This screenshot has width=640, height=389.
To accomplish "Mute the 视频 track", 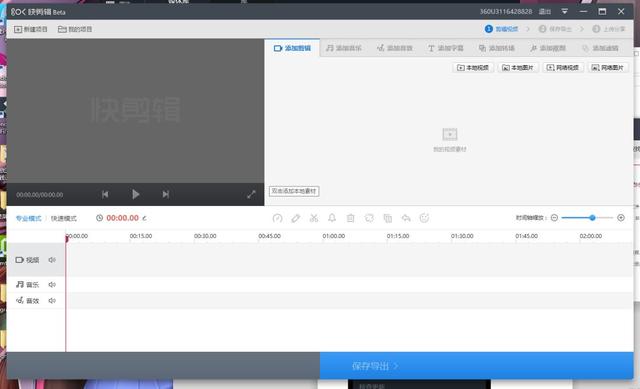I will (52, 260).
